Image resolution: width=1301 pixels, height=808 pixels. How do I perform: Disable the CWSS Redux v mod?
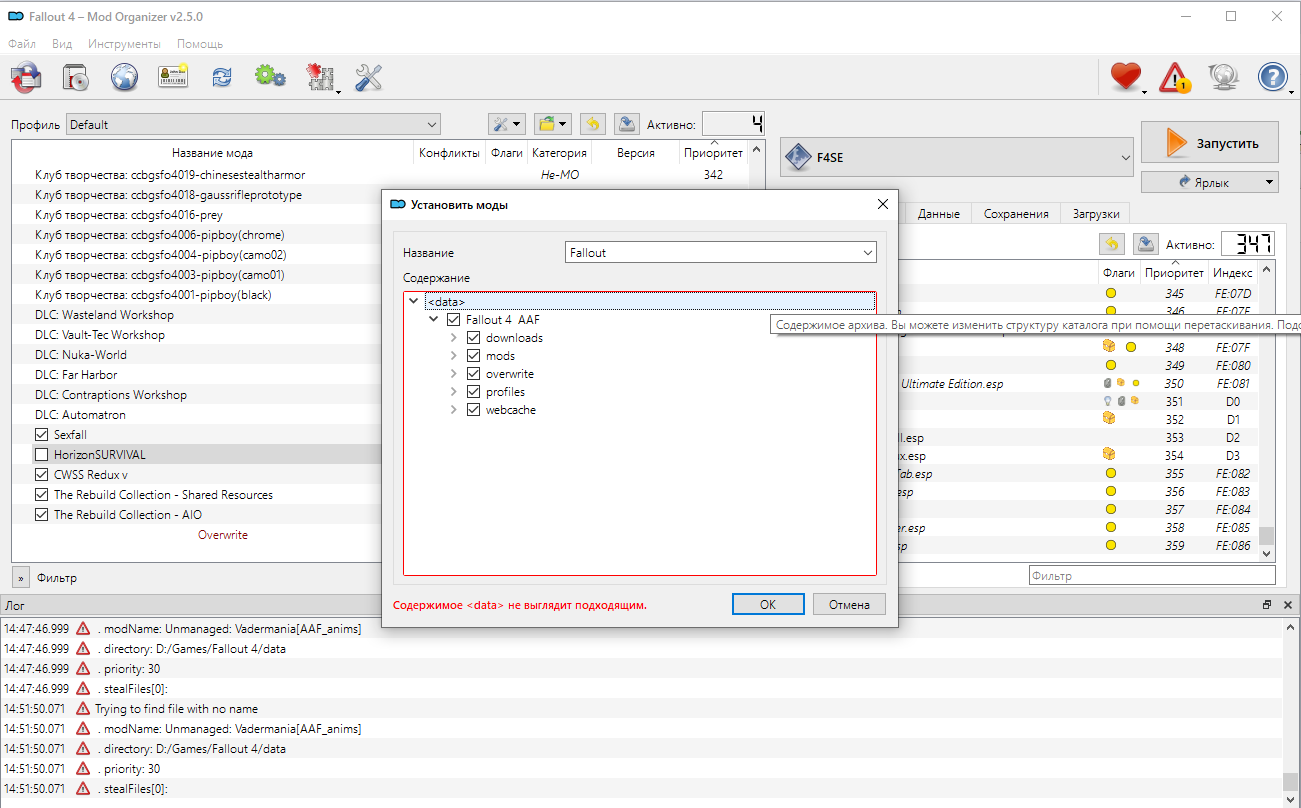42,475
